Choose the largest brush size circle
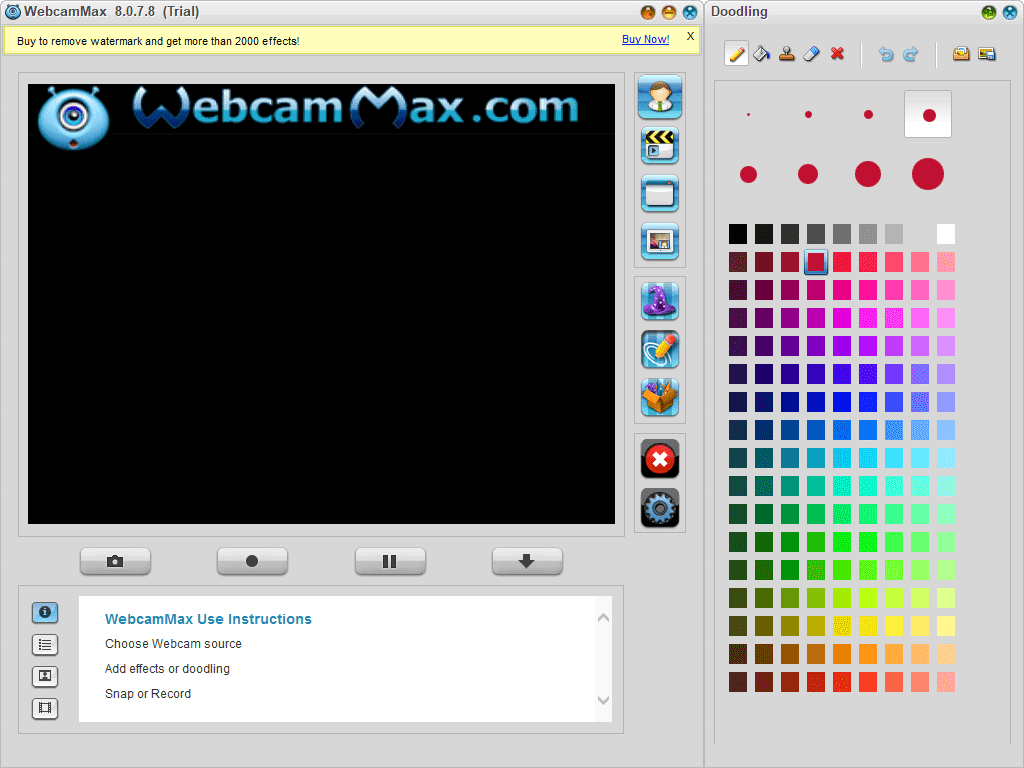 [928, 174]
